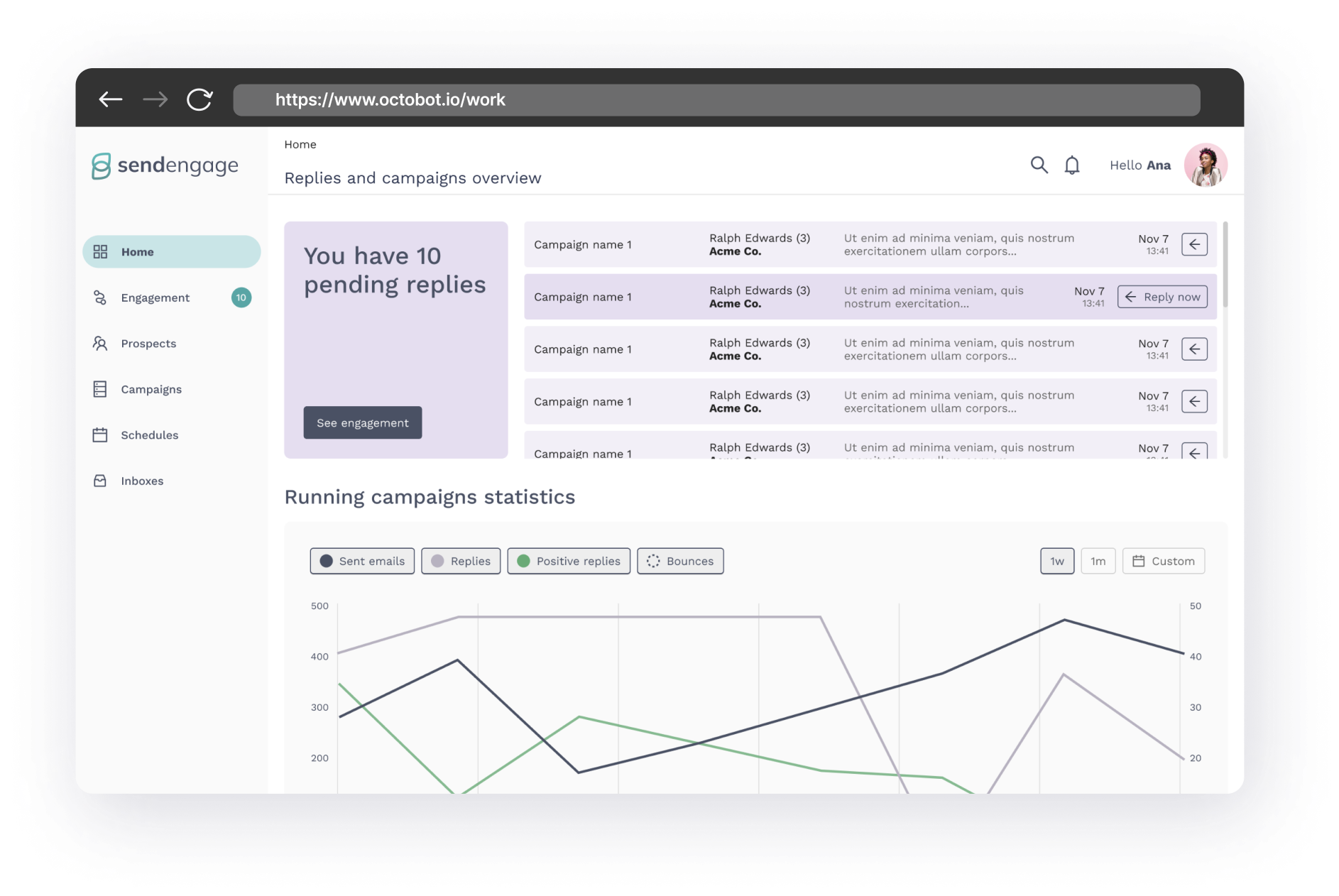Screen dimensions: 1339x896
Task: Click the 'Running campaigns statistics' heading
Action: (430, 497)
